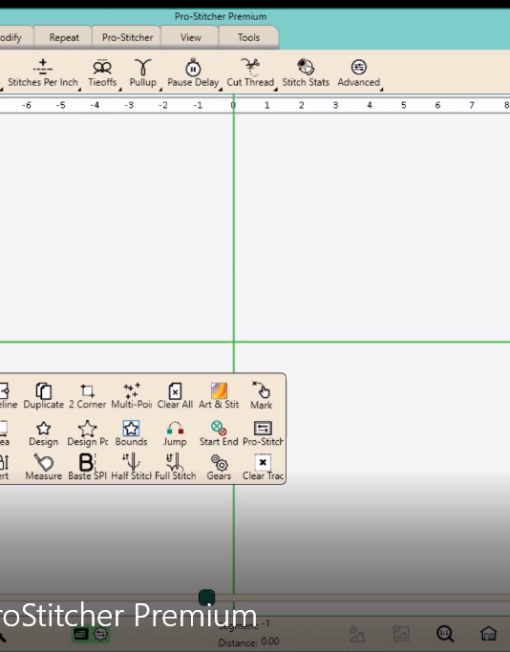Open the Tools tab
The width and height of the screenshot is (510, 652).
[x=249, y=37]
